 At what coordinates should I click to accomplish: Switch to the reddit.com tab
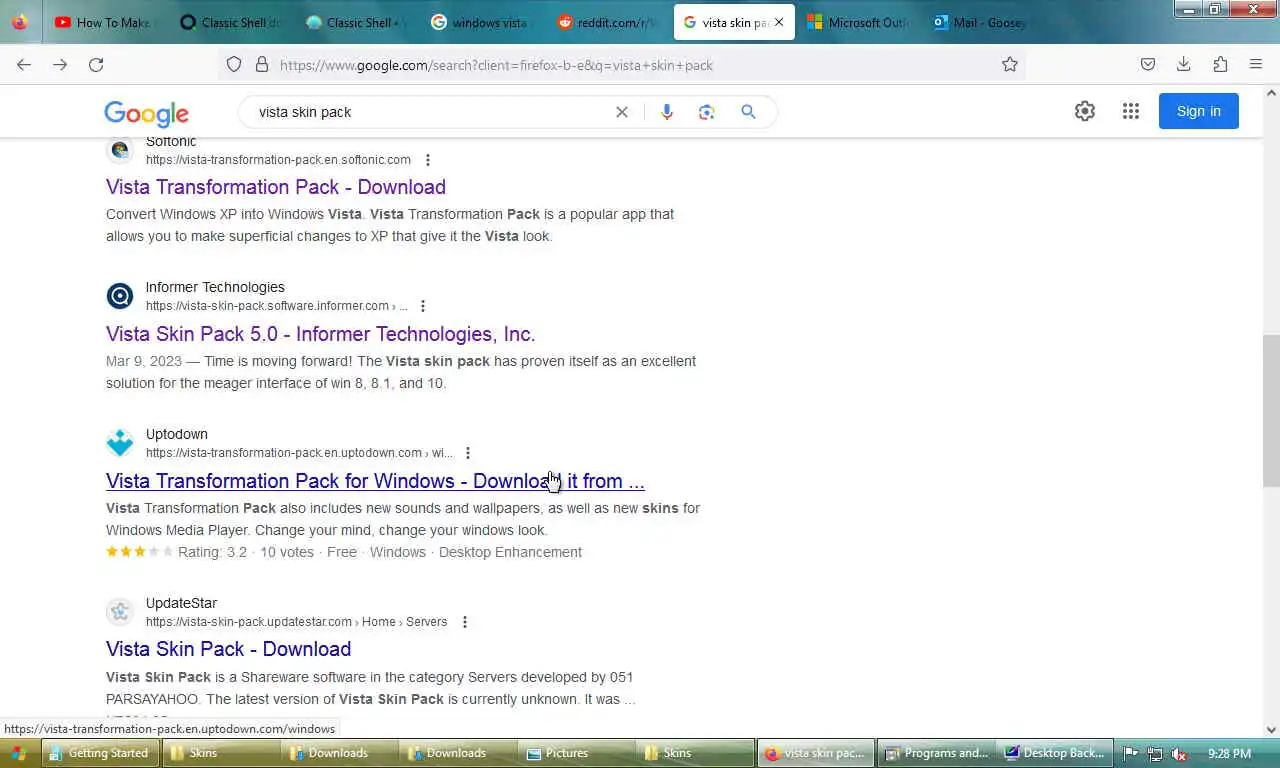[x=607, y=22]
